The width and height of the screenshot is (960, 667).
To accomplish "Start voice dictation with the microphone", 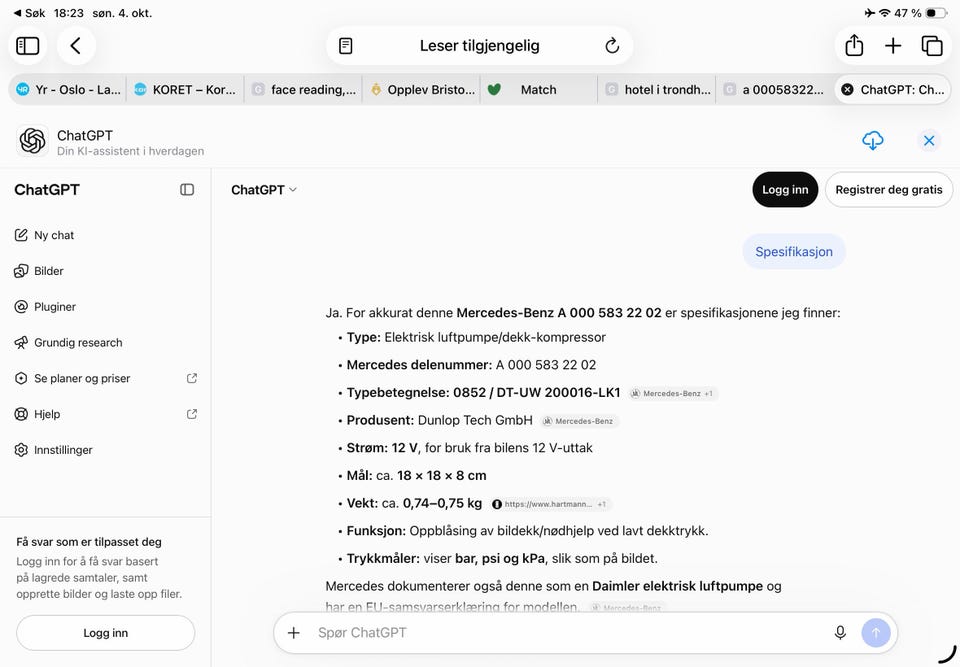I will click(x=840, y=633).
